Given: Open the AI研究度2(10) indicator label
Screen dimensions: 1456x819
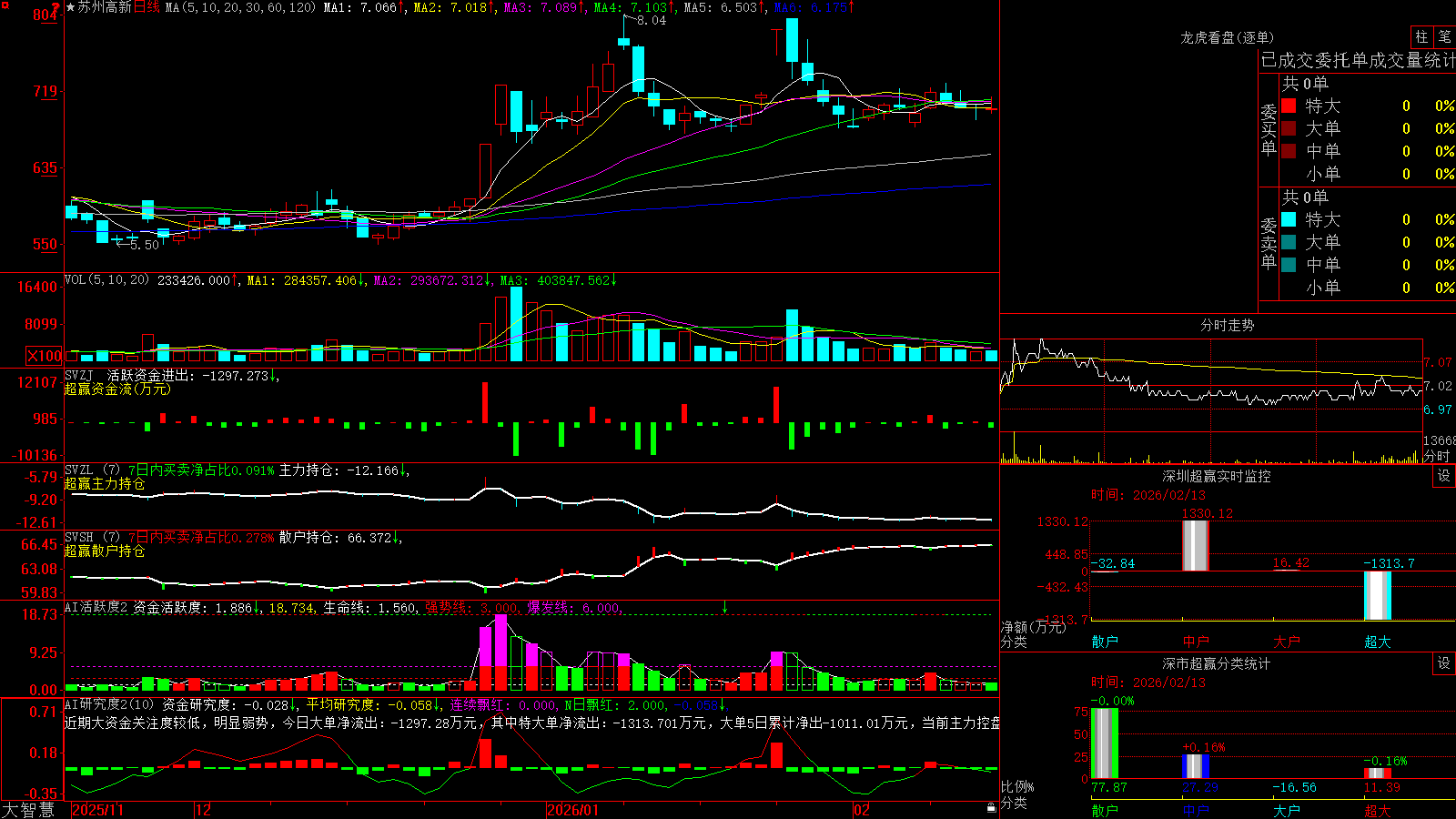Looking at the screenshot, I should click(x=109, y=704).
